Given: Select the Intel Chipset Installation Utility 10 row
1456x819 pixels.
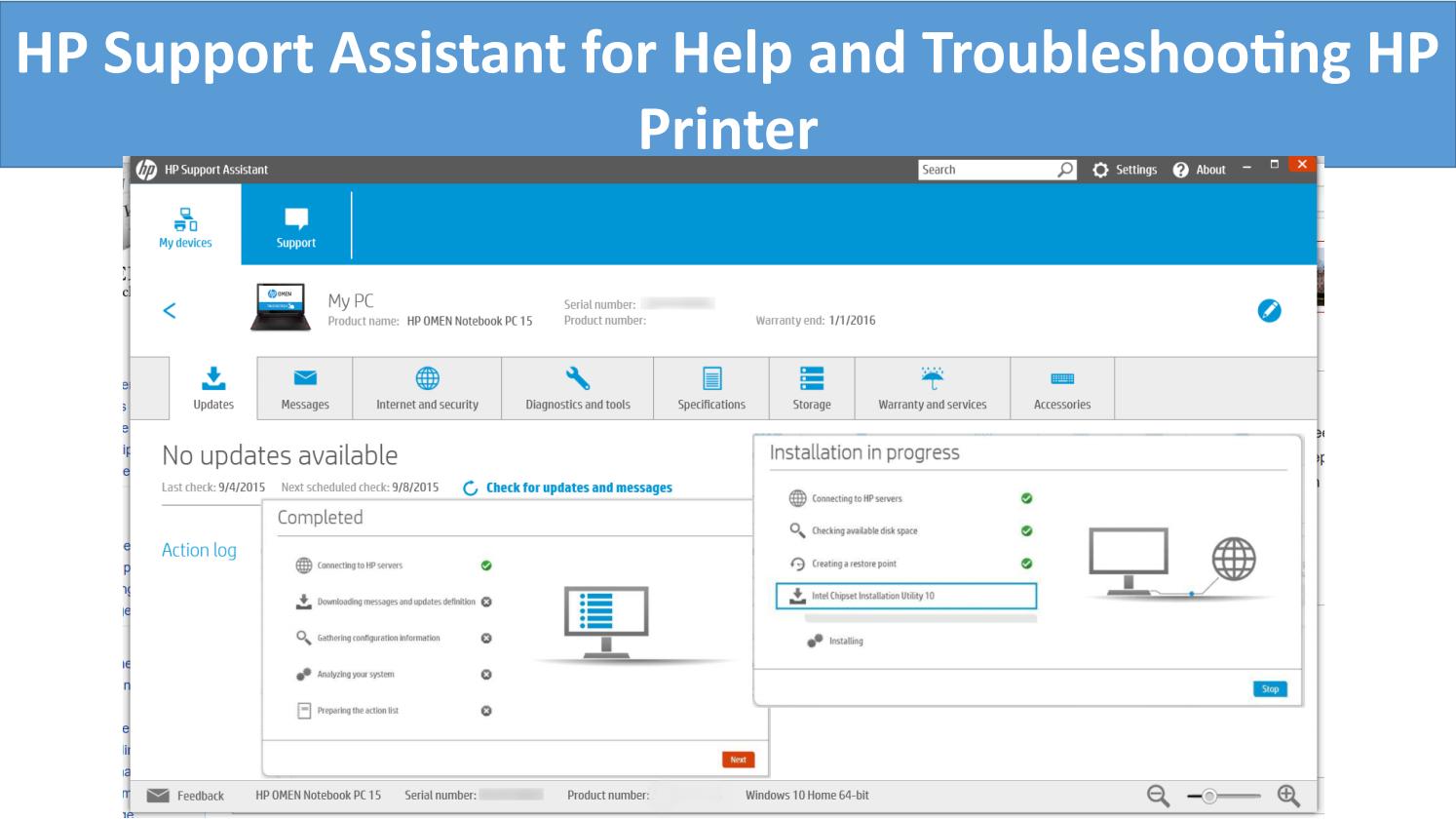Looking at the screenshot, I should [x=906, y=596].
